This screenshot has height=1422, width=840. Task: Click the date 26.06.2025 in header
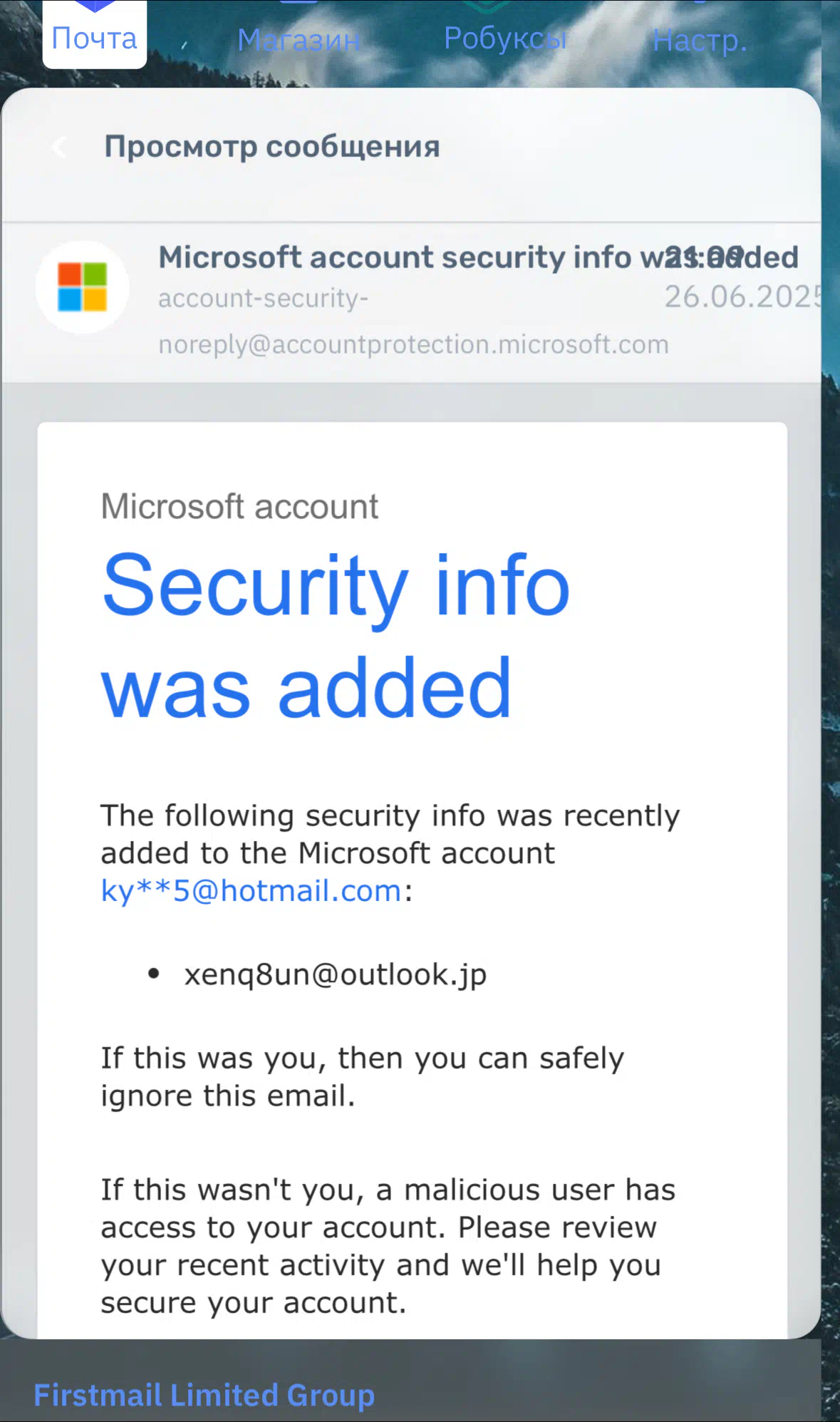742,297
